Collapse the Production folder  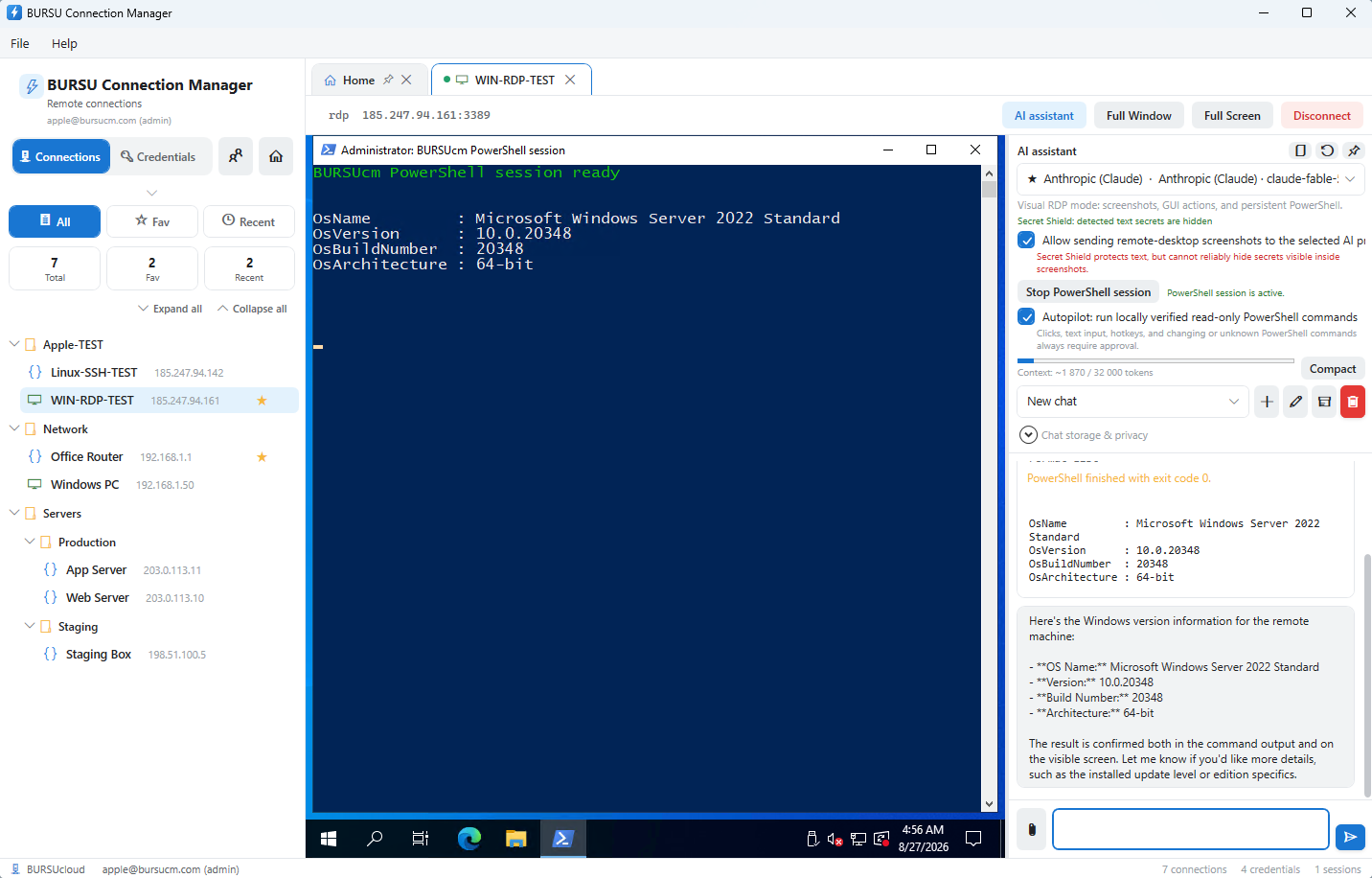click(30, 542)
